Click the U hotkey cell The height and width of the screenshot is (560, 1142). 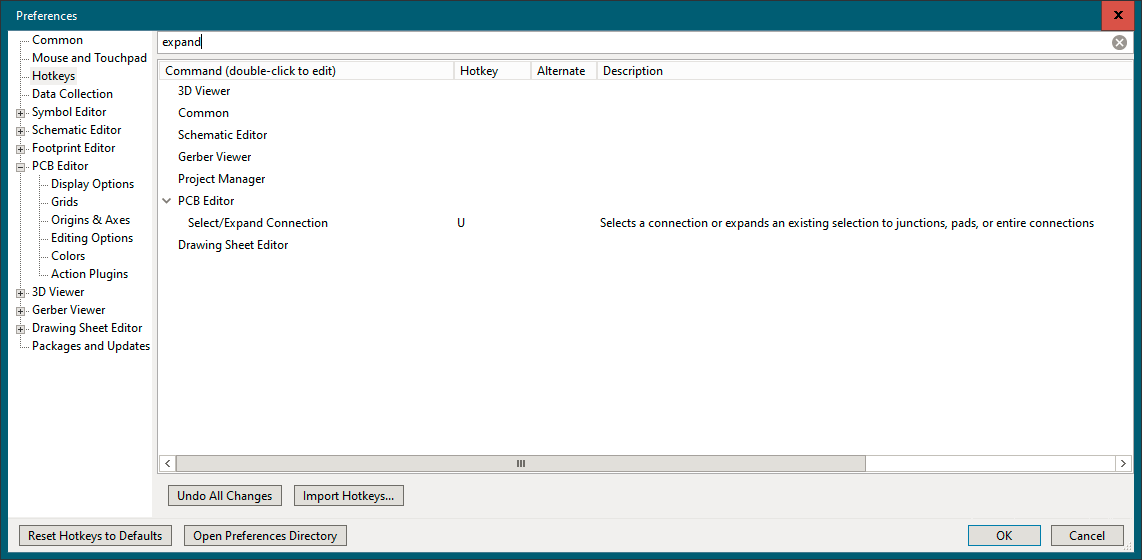click(x=461, y=223)
